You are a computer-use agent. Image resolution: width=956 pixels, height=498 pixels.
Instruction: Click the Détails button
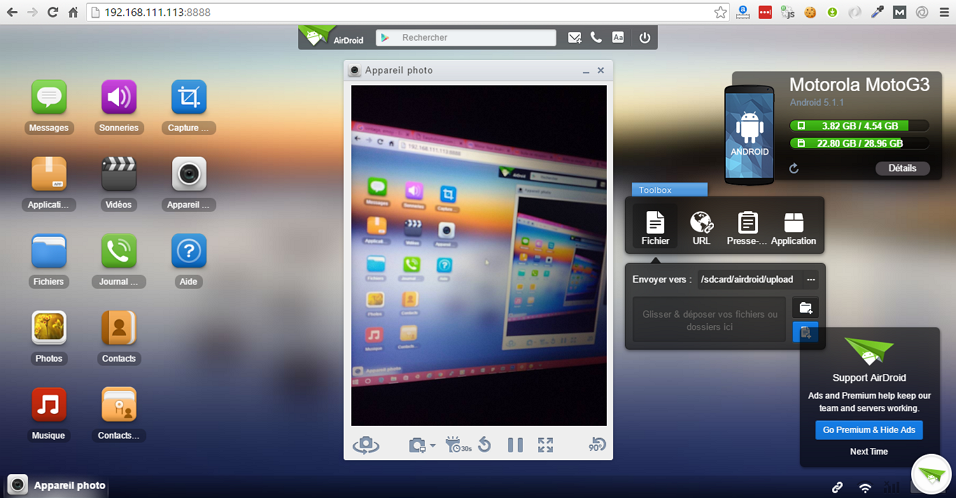[902, 168]
